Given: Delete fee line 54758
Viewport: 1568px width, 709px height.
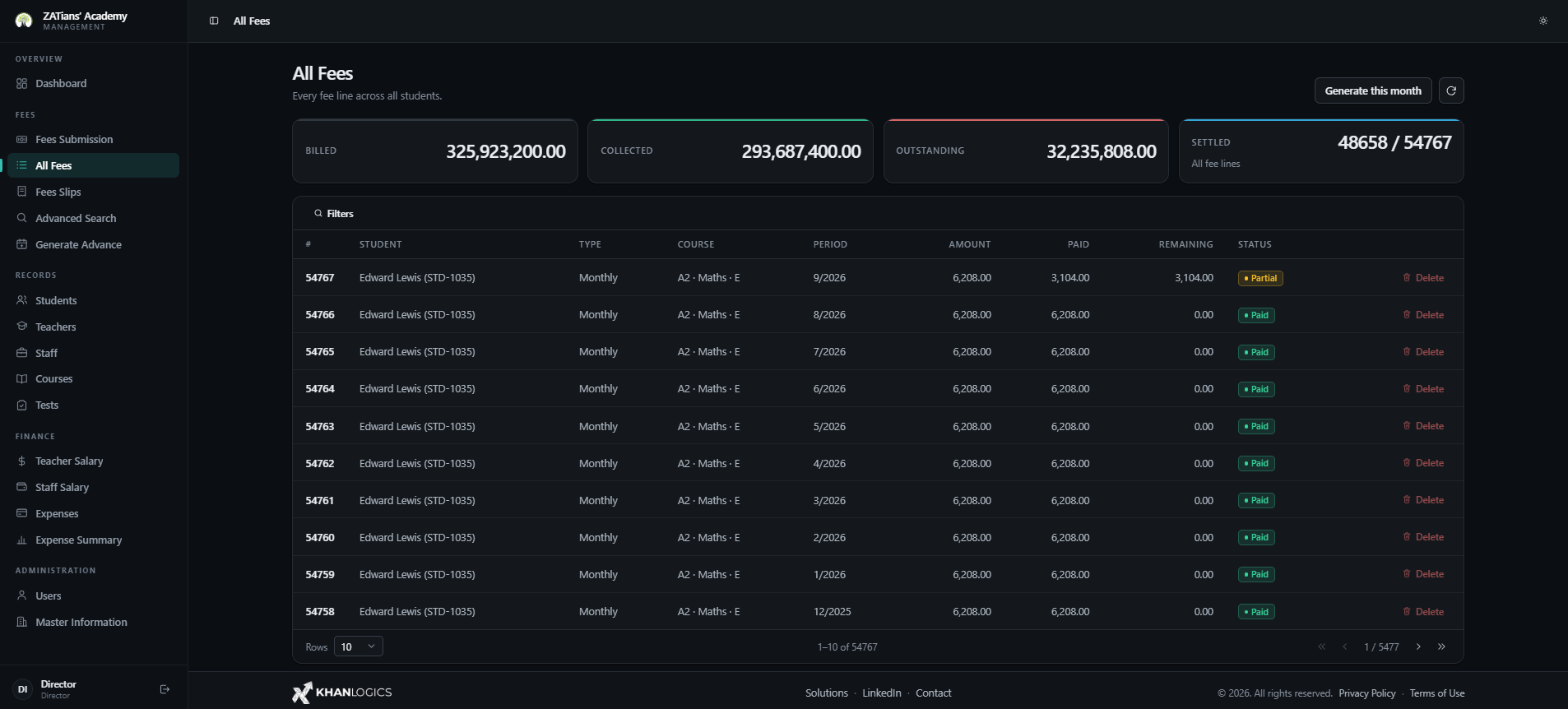Looking at the screenshot, I should click(x=1423, y=612).
